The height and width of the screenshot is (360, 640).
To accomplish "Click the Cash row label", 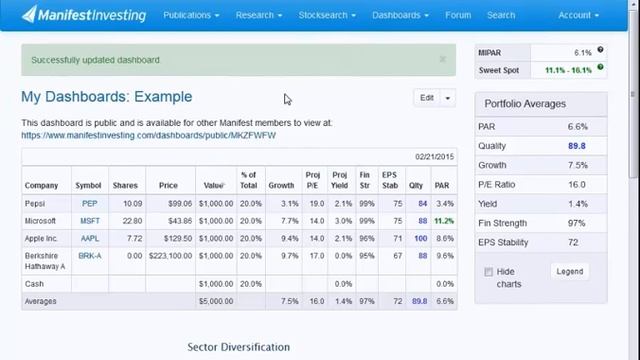I will (34, 284).
